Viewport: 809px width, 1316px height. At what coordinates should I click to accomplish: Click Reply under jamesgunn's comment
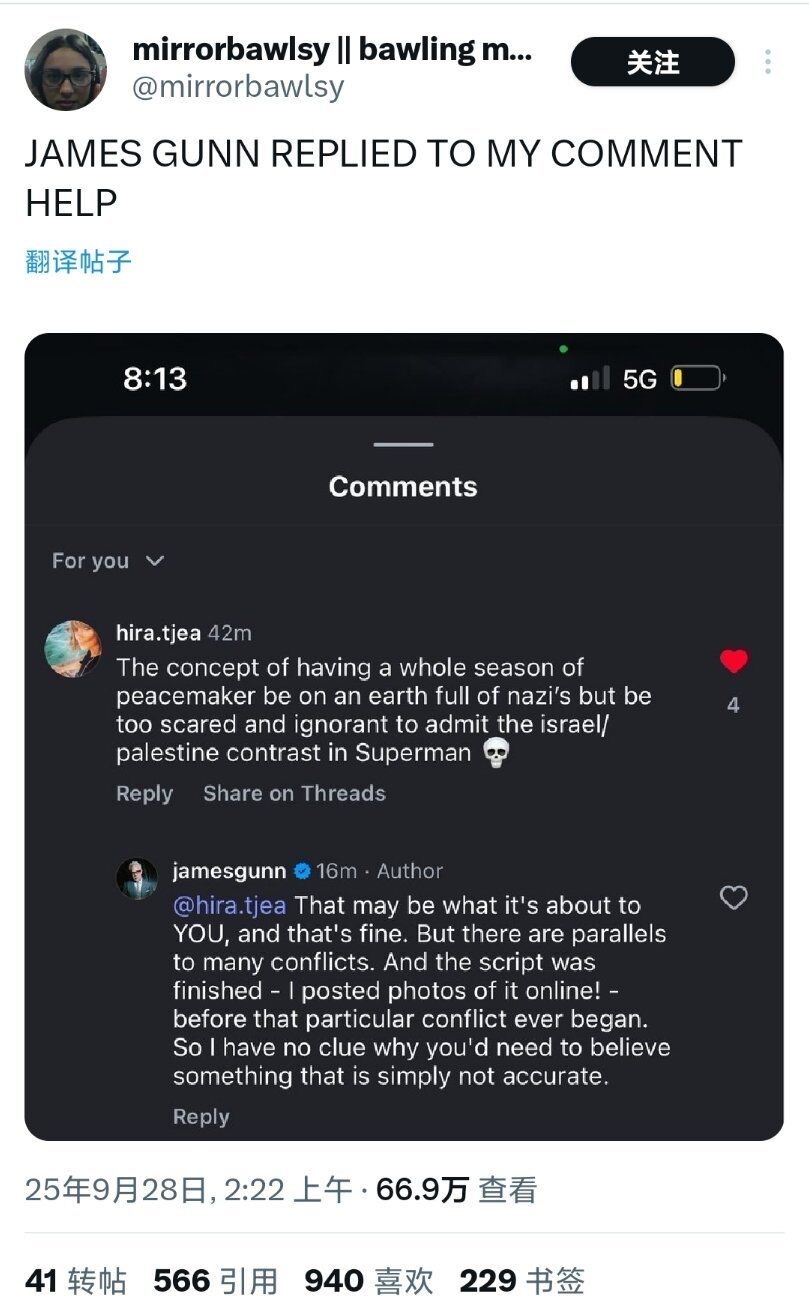click(x=201, y=1117)
